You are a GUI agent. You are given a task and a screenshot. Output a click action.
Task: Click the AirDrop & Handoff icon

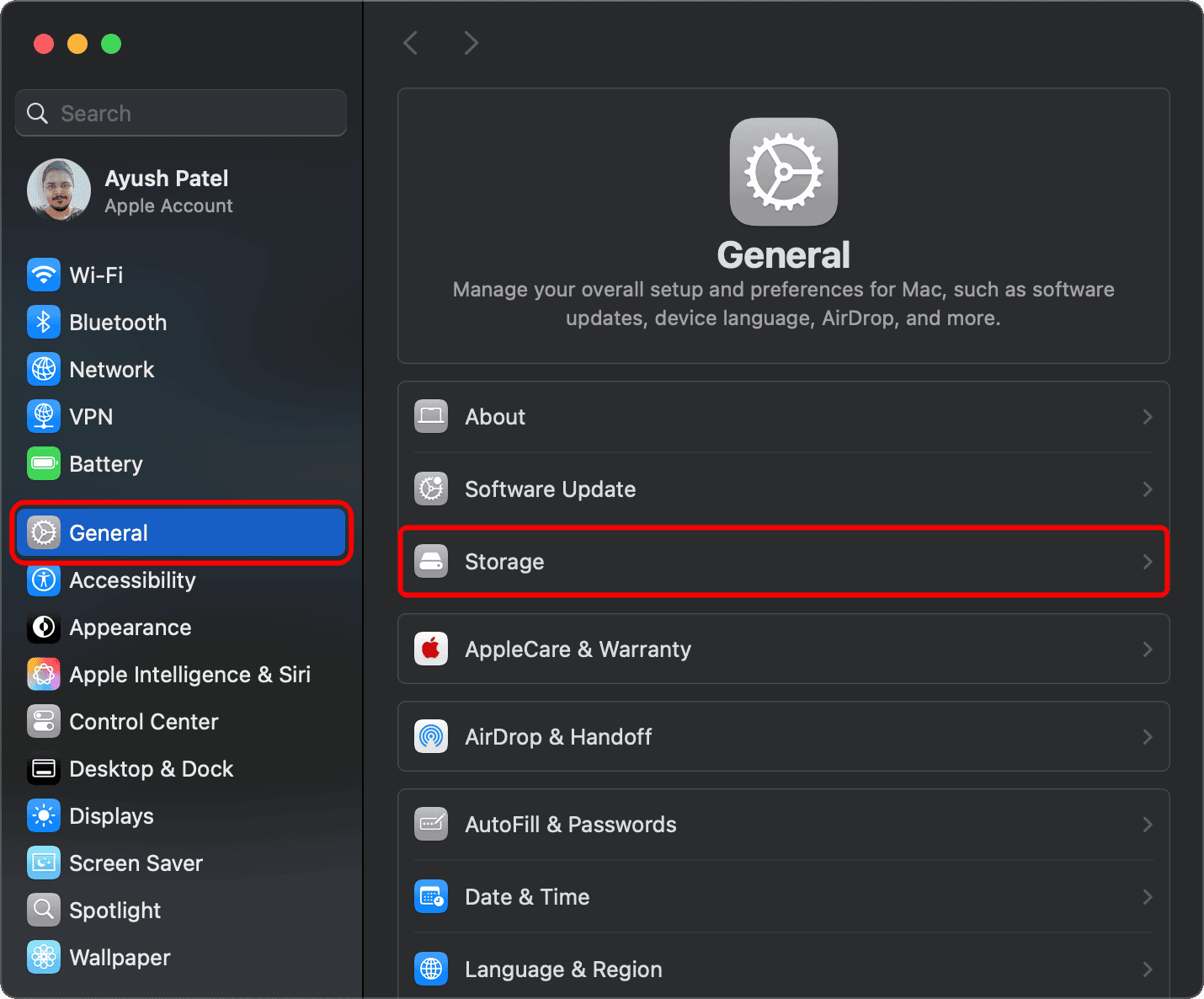pyautogui.click(x=431, y=736)
